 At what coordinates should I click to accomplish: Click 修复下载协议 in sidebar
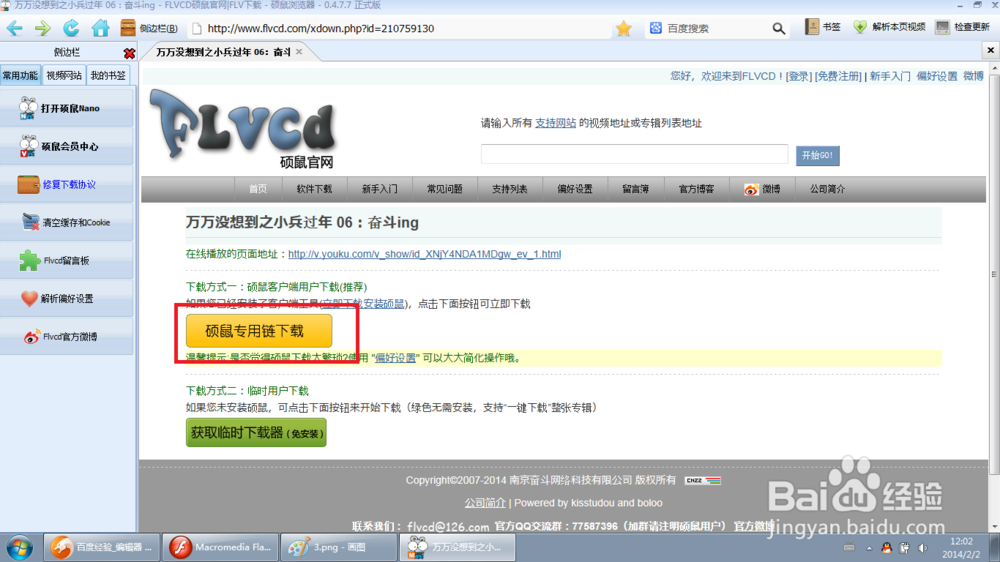67,184
